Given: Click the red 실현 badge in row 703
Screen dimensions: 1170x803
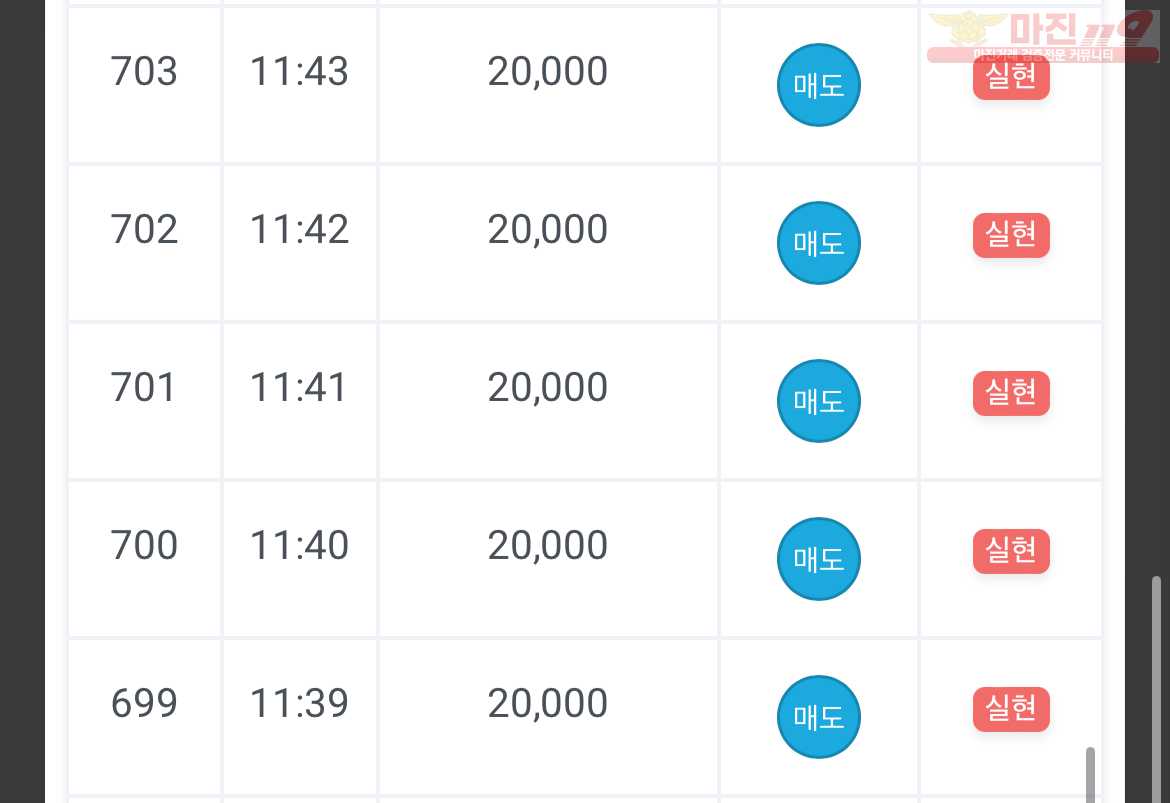Looking at the screenshot, I should coord(1011,77).
